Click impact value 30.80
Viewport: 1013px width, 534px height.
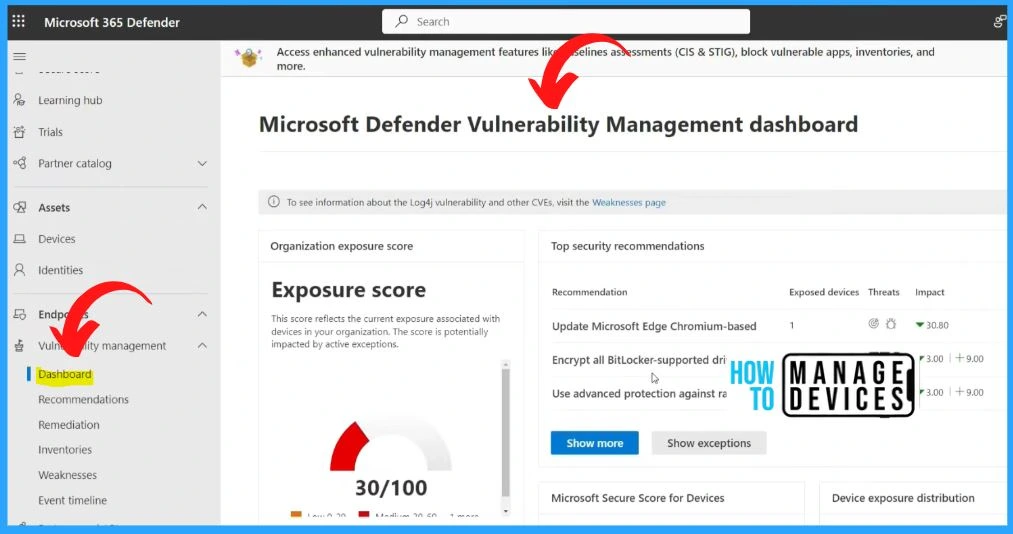point(932,325)
